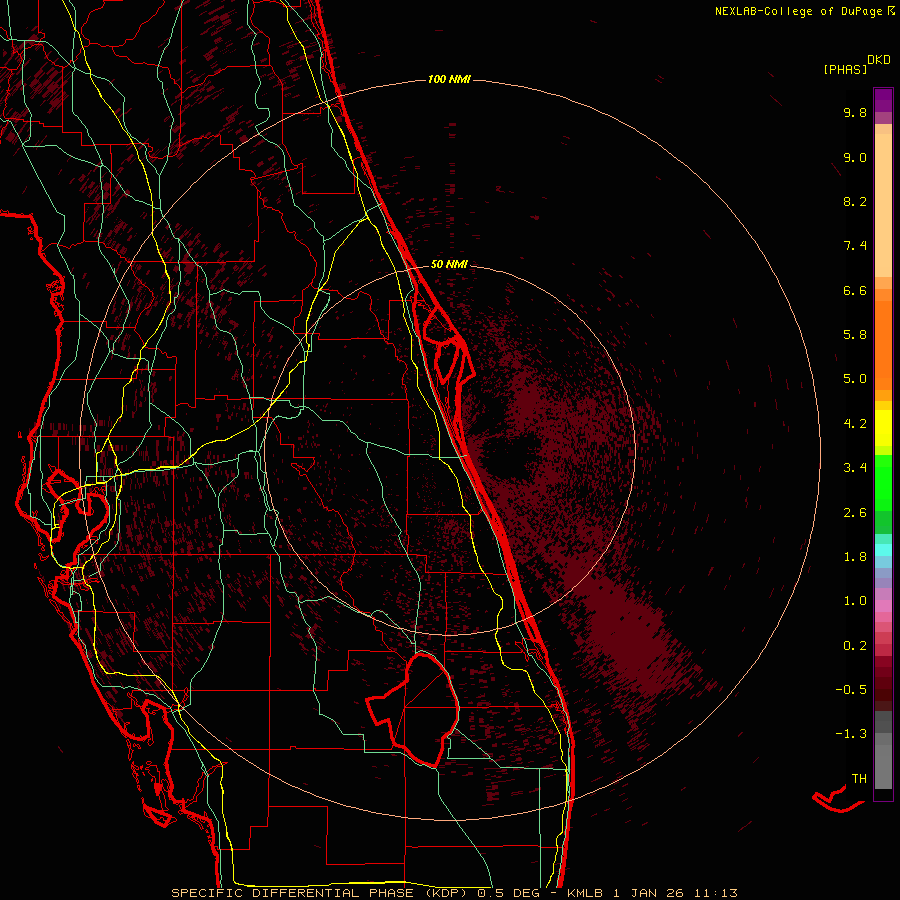This screenshot has height=900, width=900.
Task: Click the 1.8 legend value
Action: click(855, 557)
